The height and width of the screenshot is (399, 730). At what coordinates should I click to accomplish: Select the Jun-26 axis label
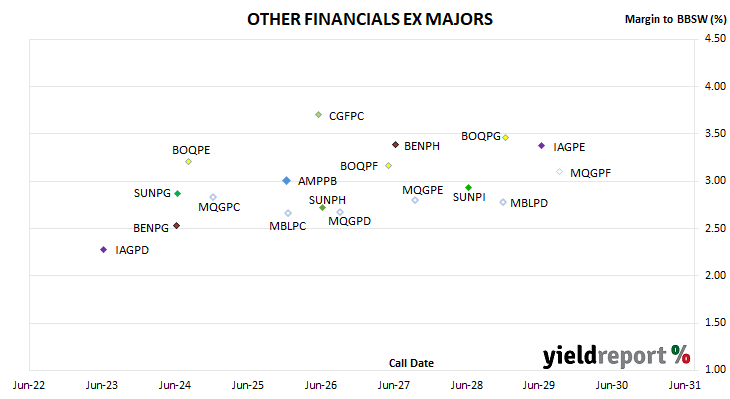coord(321,385)
